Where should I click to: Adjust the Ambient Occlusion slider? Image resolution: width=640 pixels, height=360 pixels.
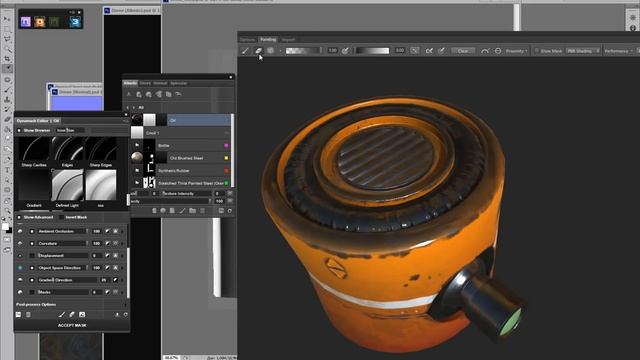click(62, 231)
